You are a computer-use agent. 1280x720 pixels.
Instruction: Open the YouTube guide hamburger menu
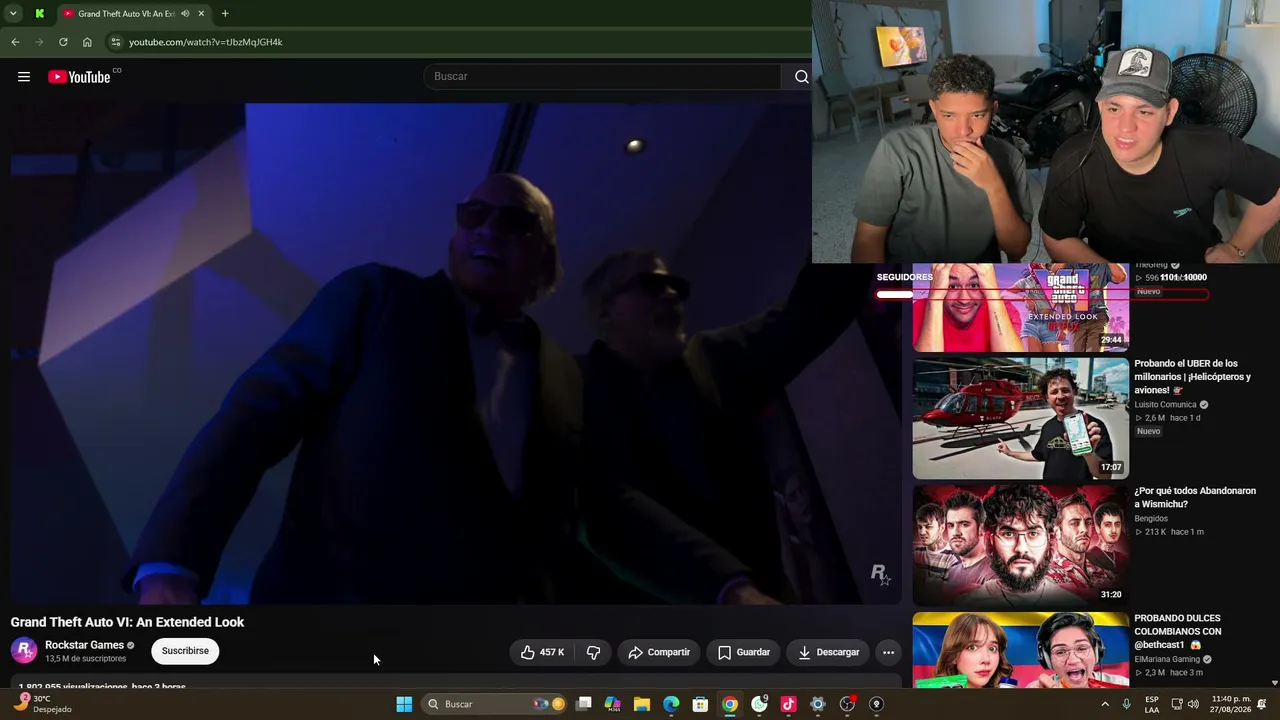click(24, 77)
